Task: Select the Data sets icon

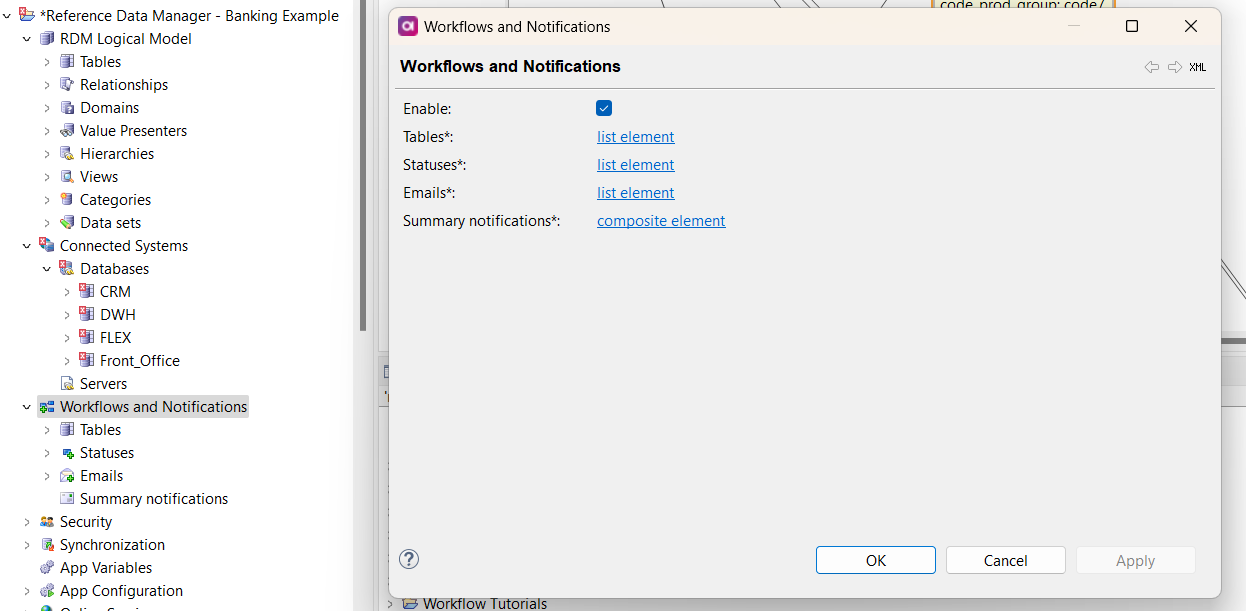Action: point(67,222)
